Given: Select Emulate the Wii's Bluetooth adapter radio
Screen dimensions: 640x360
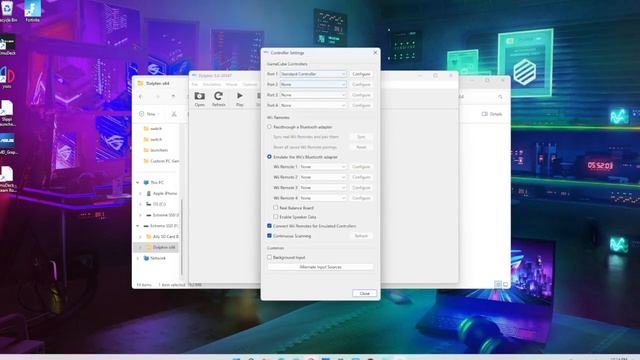Looking at the screenshot, I should (269, 157).
